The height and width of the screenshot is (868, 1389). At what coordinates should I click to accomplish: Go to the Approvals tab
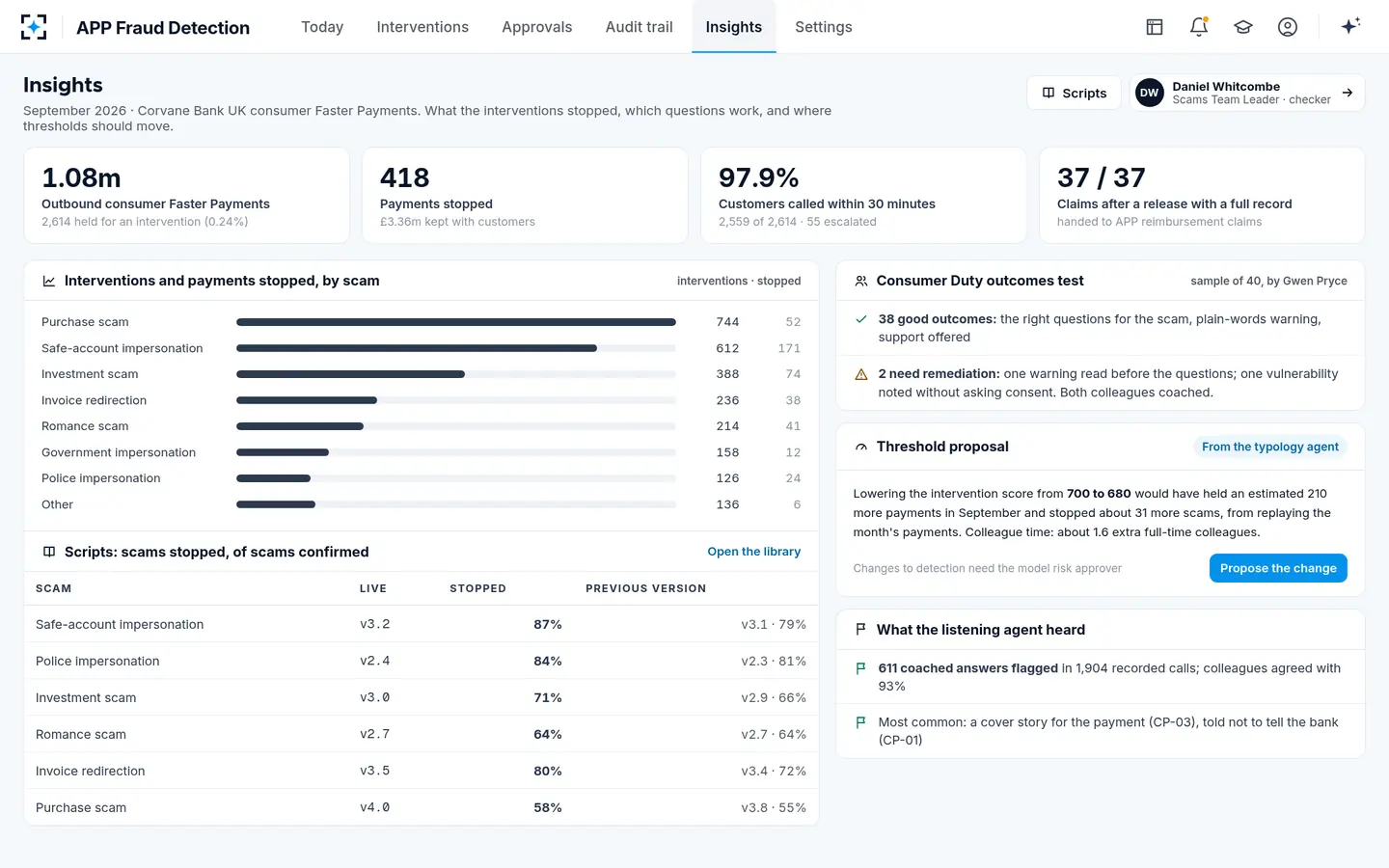tap(537, 27)
